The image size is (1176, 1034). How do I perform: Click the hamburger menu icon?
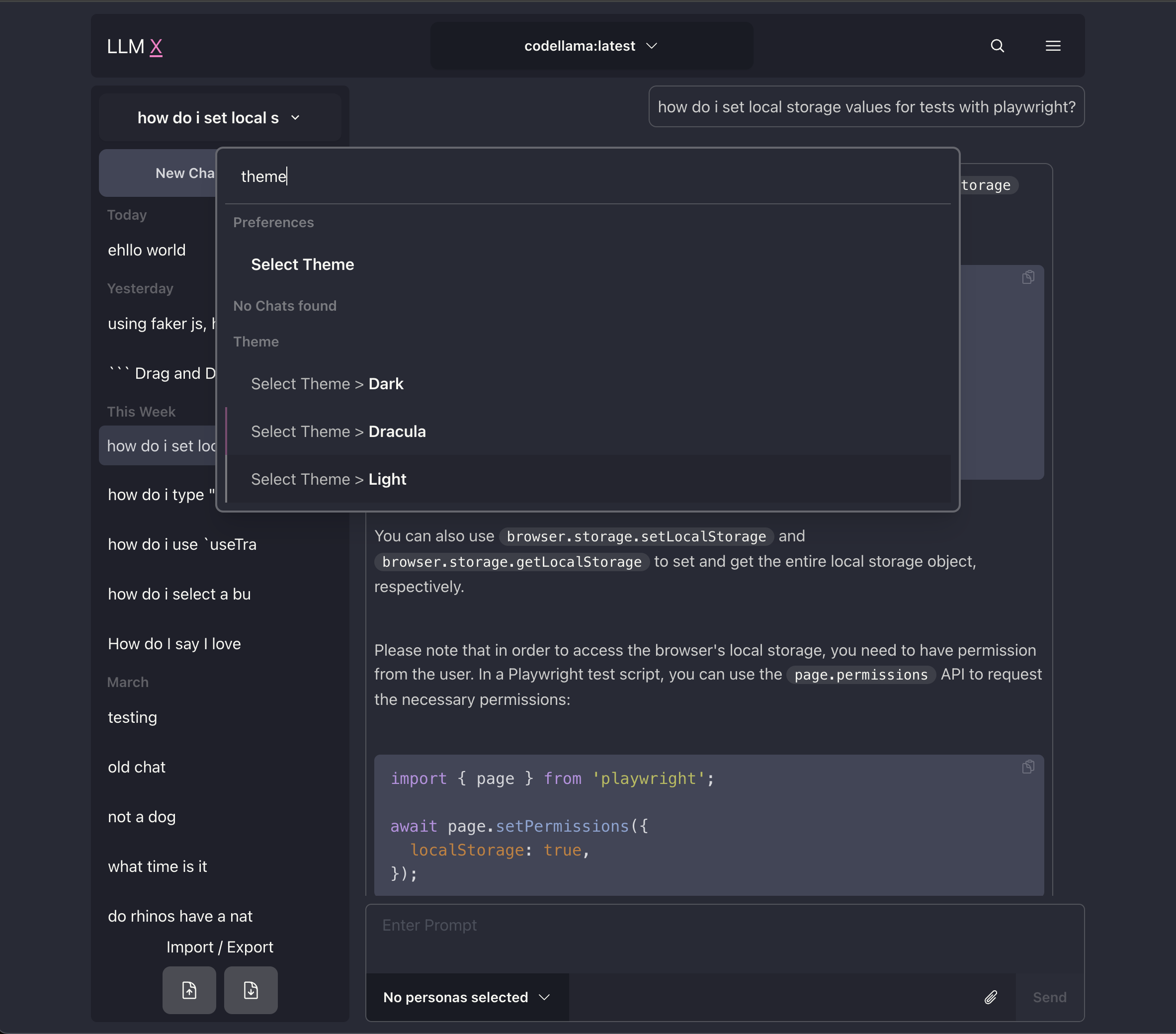pyautogui.click(x=1053, y=45)
